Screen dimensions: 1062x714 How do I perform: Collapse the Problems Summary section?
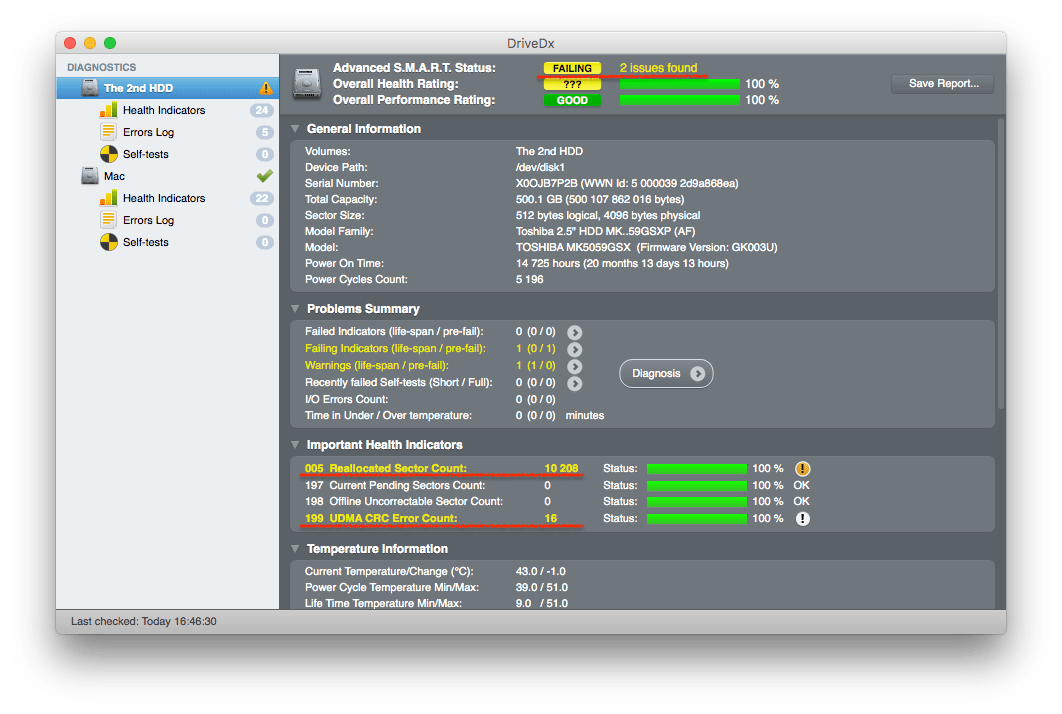295,309
